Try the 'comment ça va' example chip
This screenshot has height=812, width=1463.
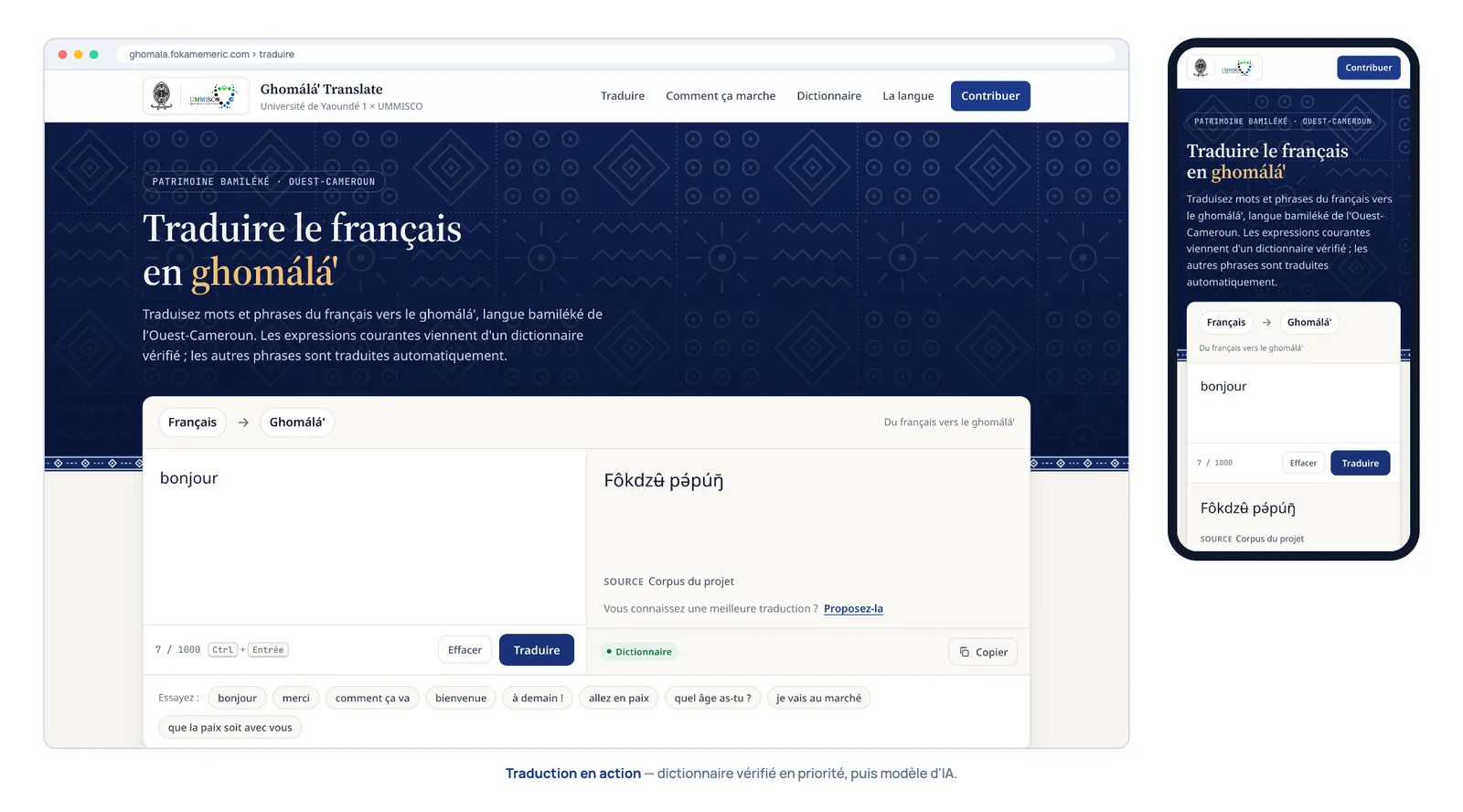(372, 699)
